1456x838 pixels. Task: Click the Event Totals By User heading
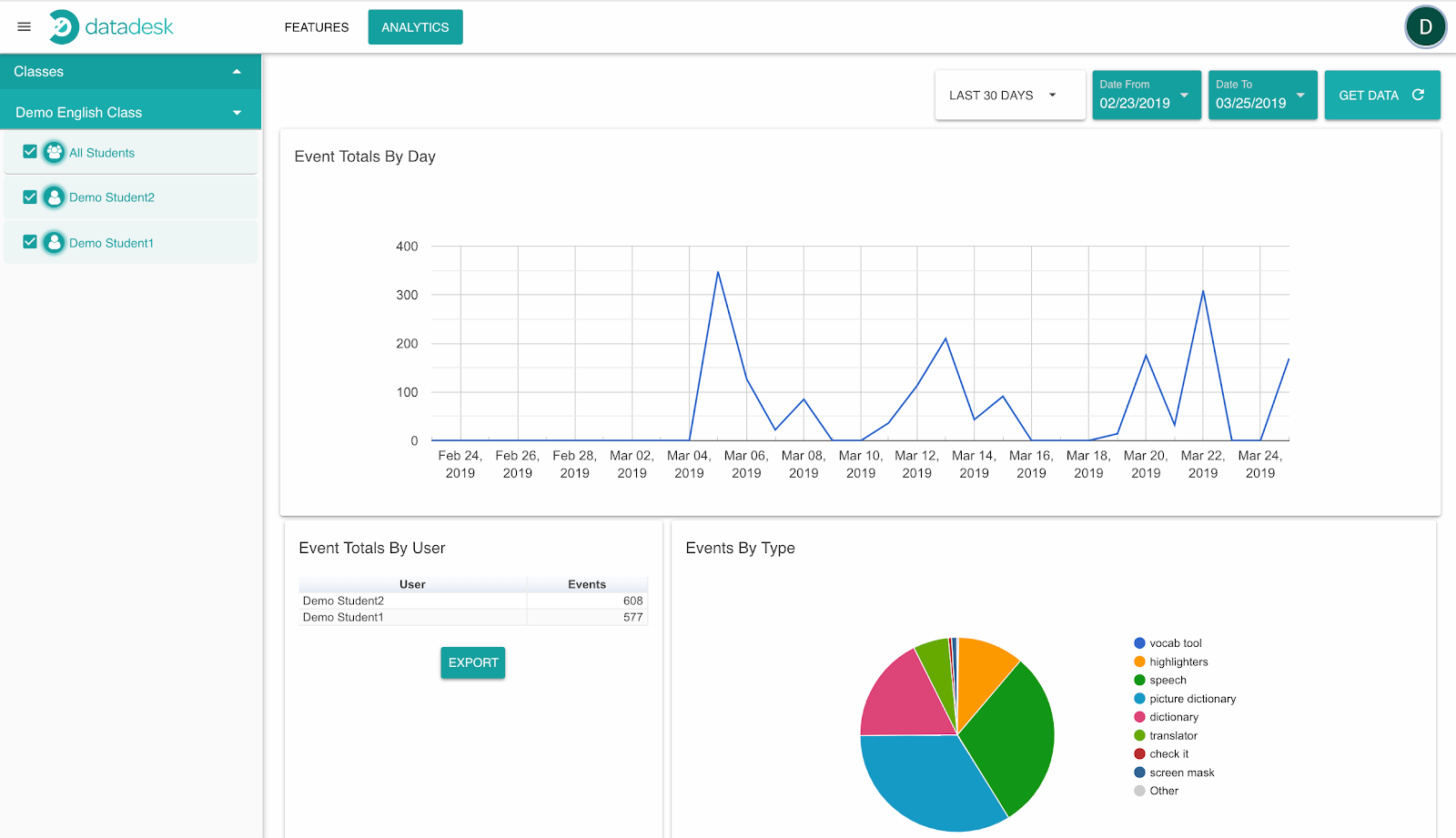click(371, 548)
